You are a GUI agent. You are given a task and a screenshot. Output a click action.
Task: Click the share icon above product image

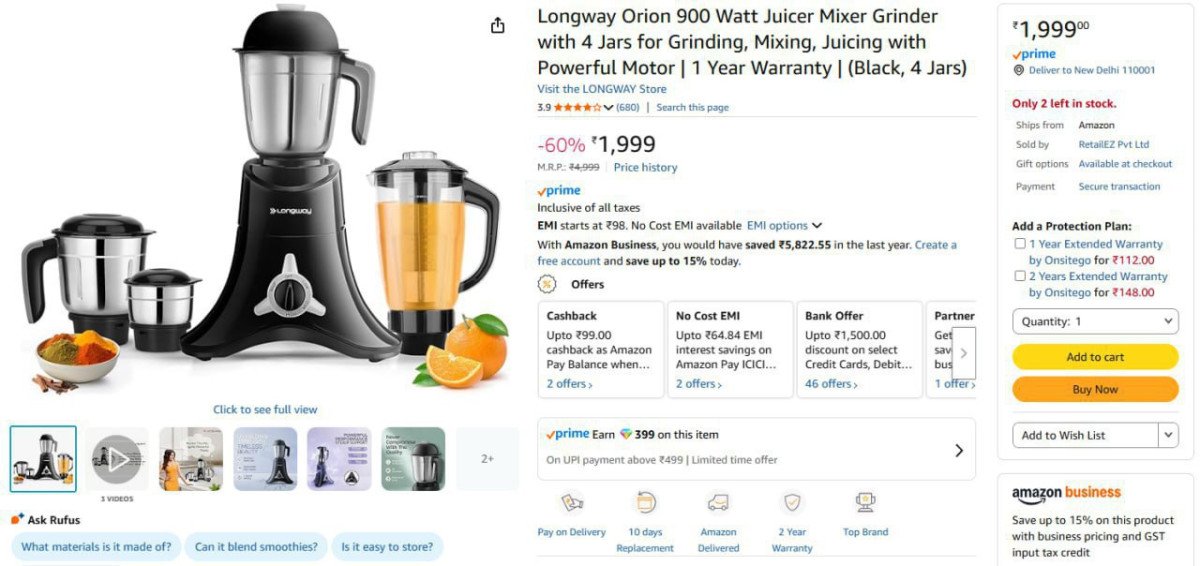tap(498, 26)
